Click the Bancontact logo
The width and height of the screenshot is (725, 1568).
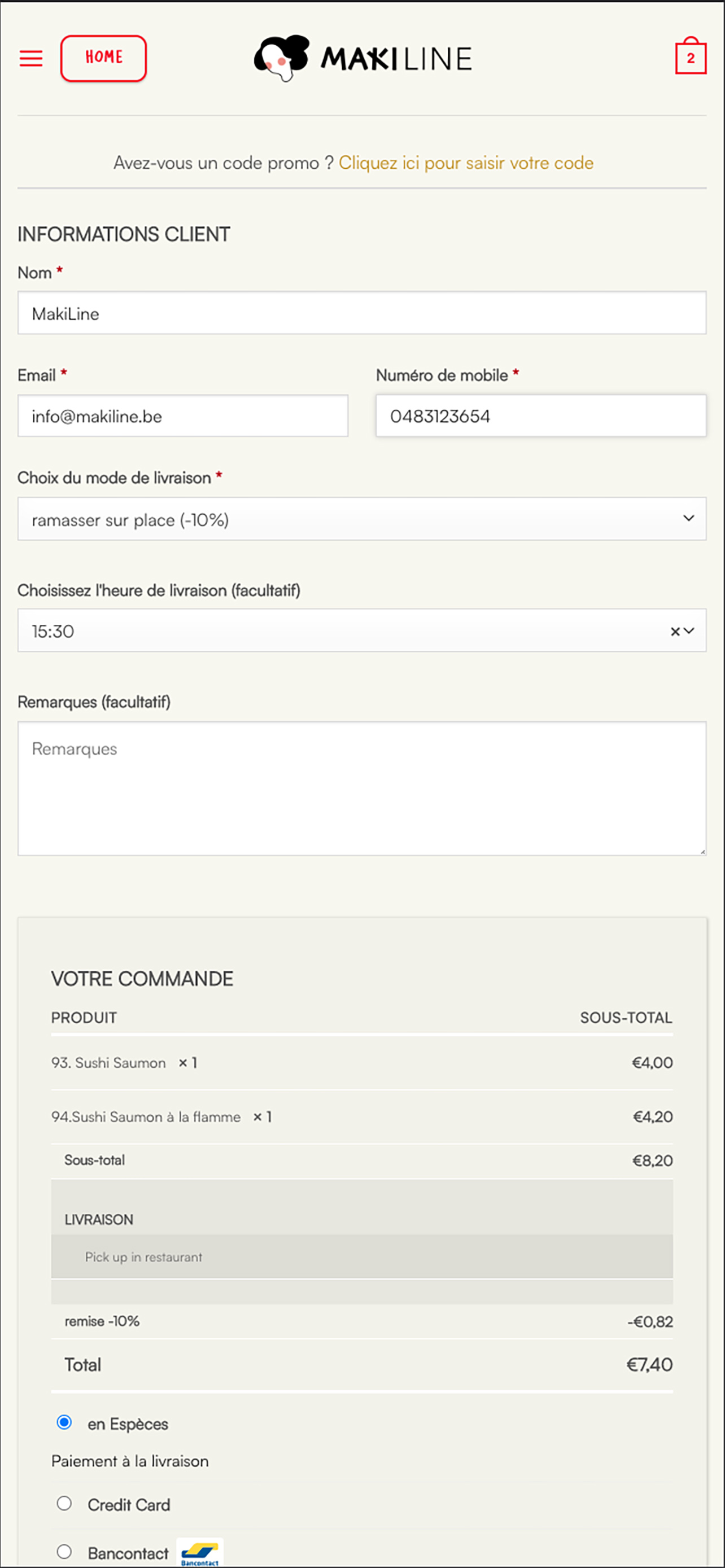click(200, 1553)
